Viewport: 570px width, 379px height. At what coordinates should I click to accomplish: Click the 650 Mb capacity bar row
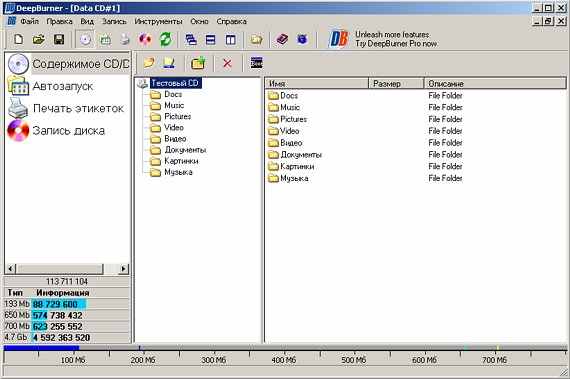(67, 315)
